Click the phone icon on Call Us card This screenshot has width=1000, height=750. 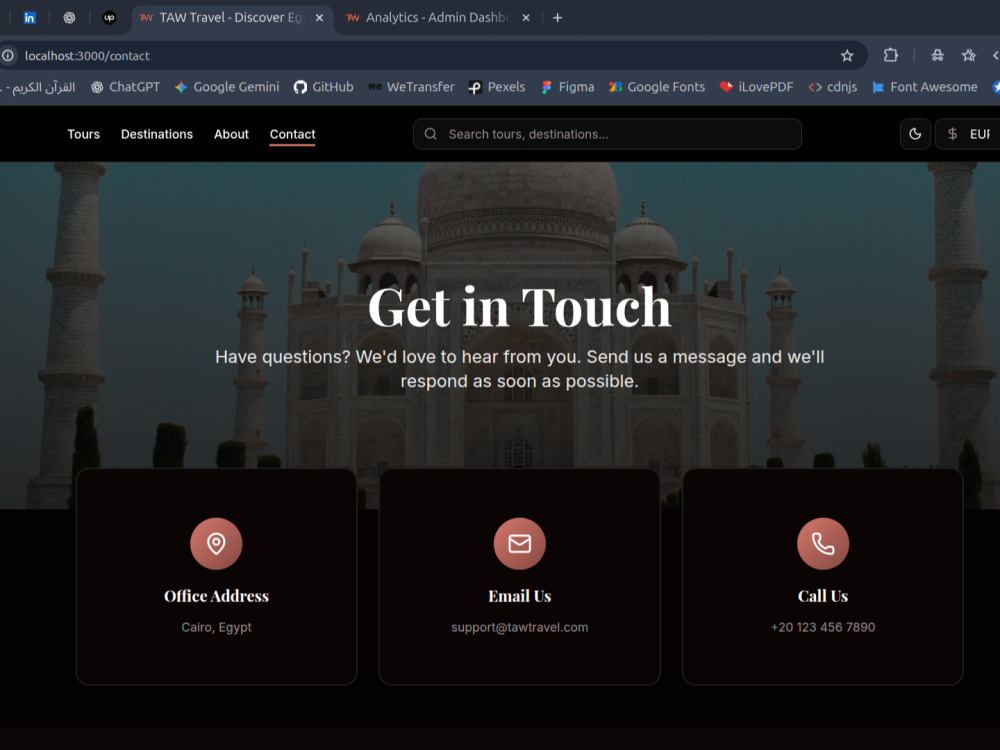[x=823, y=543]
